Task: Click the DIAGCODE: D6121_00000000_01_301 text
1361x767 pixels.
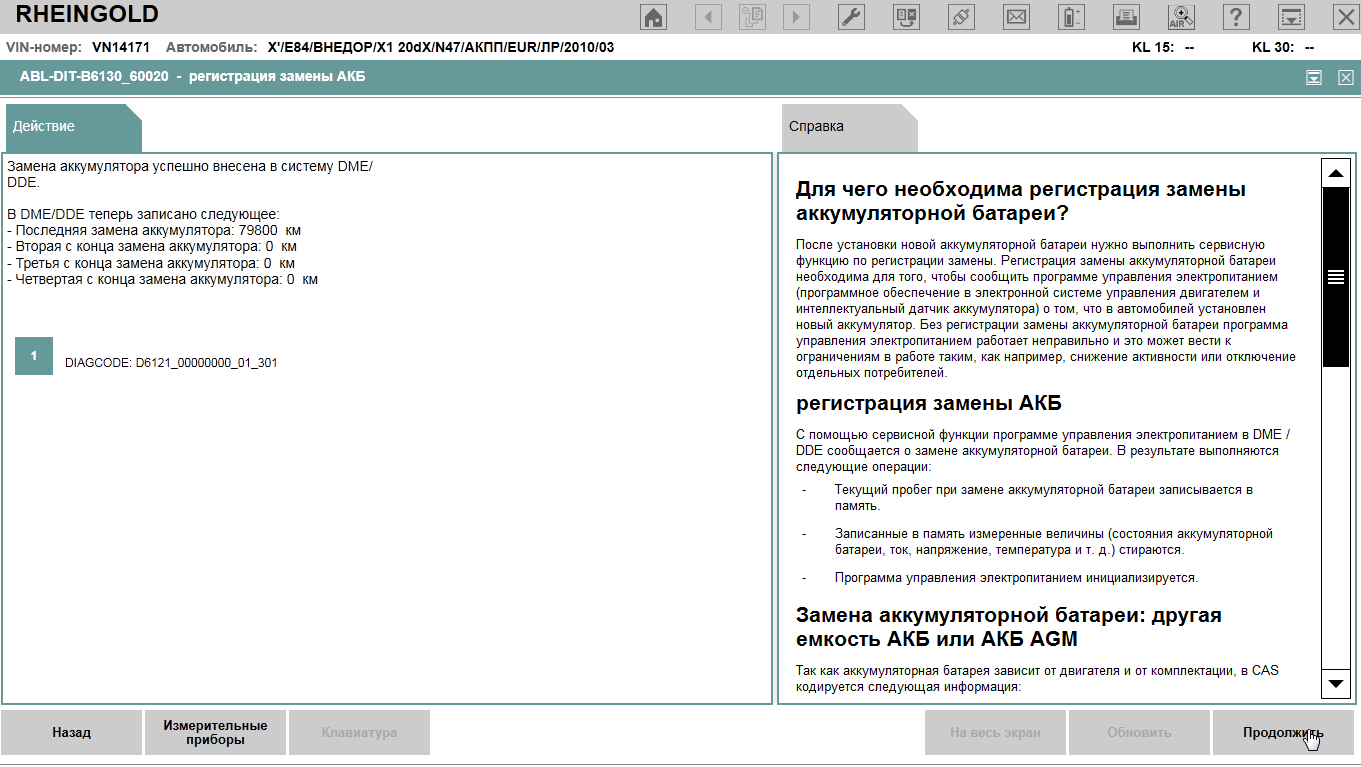Action: click(x=171, y=363)
